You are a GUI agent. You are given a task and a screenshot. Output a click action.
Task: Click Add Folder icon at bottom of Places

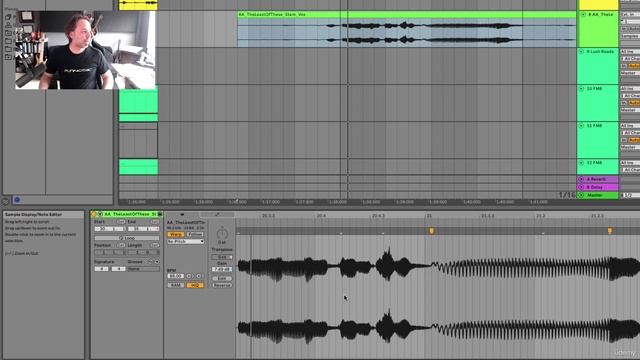click(x=8, y=57)
